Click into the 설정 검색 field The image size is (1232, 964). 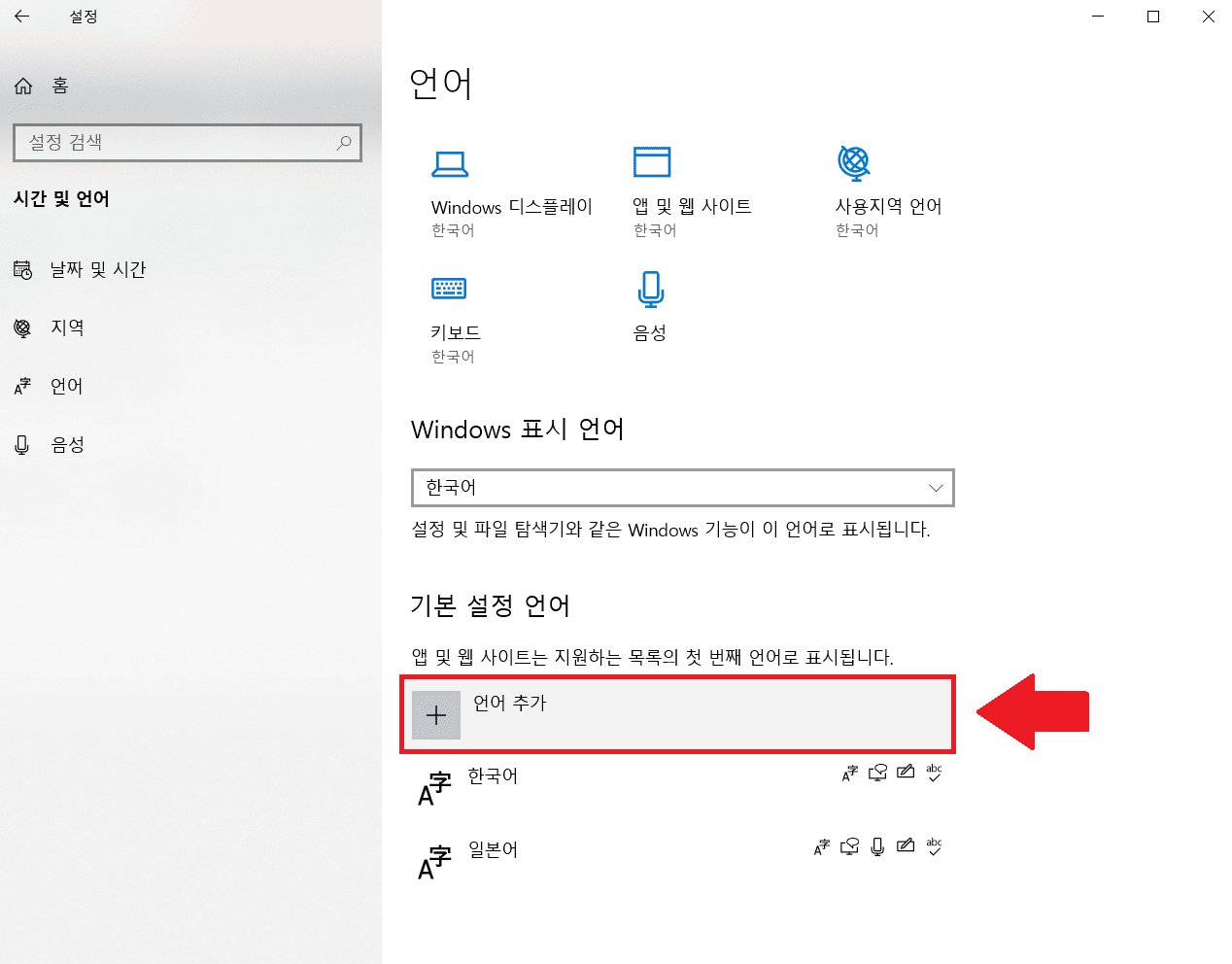coord(175,143)
